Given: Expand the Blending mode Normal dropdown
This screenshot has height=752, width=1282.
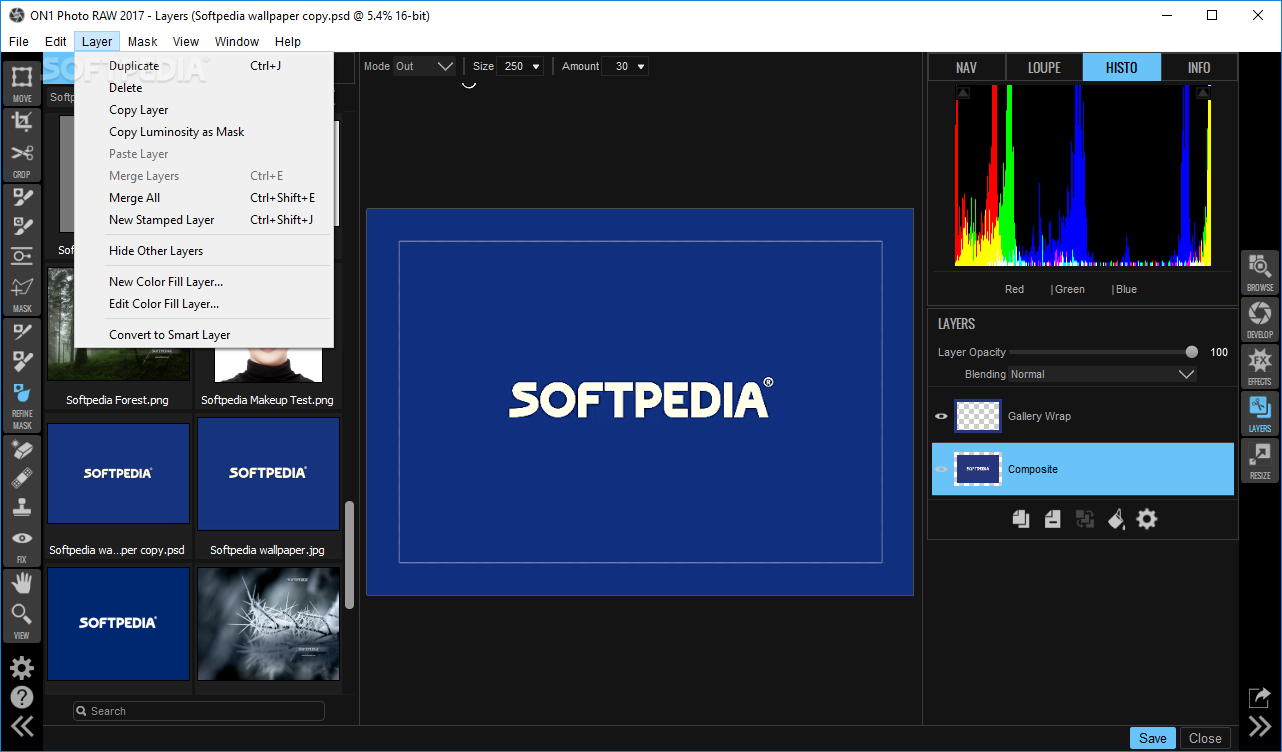Looking at the screenshot, I should [1102, 374].
